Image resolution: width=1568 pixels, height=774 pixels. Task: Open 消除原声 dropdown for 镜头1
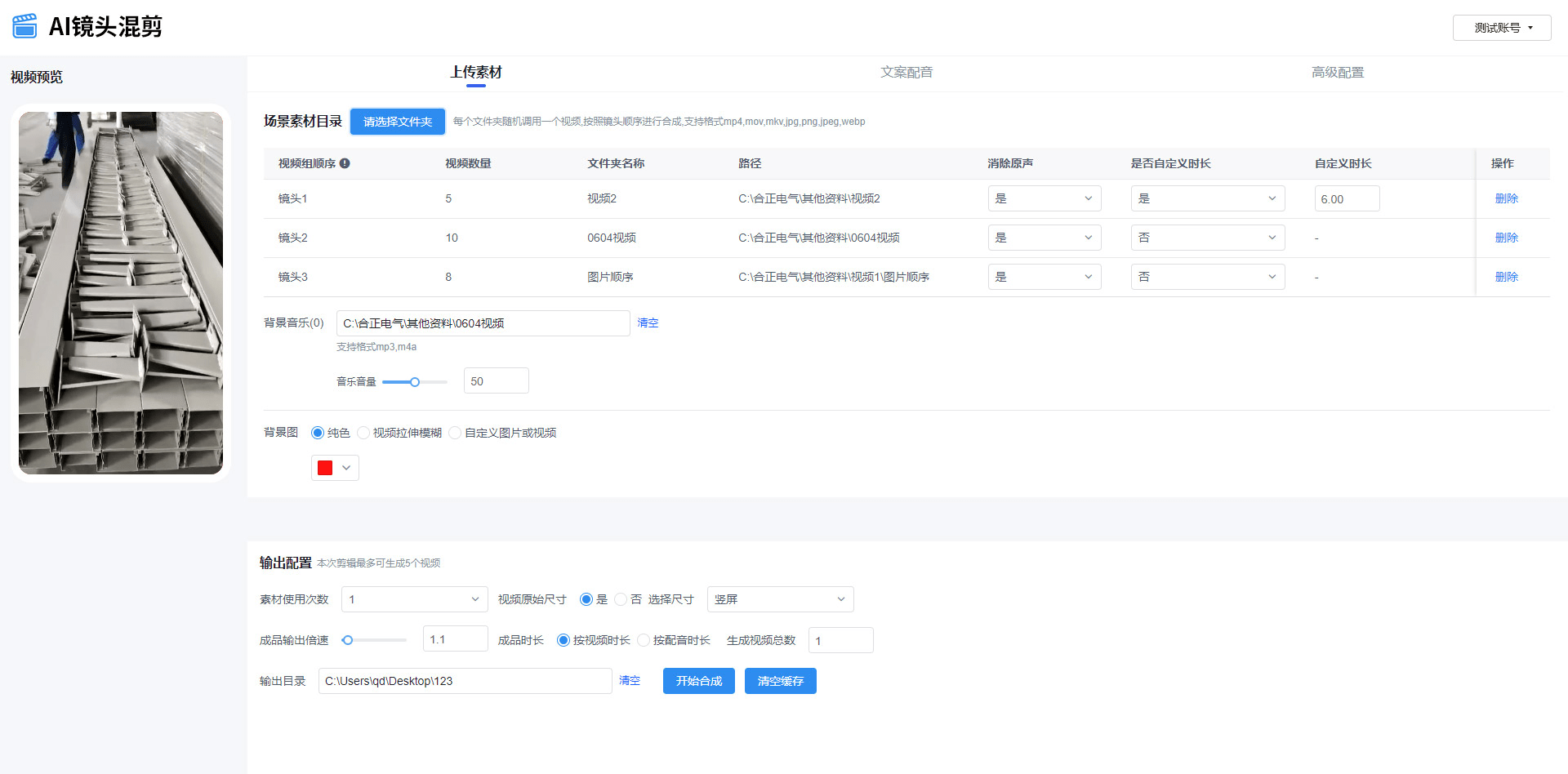click(x=1045, y=198)
